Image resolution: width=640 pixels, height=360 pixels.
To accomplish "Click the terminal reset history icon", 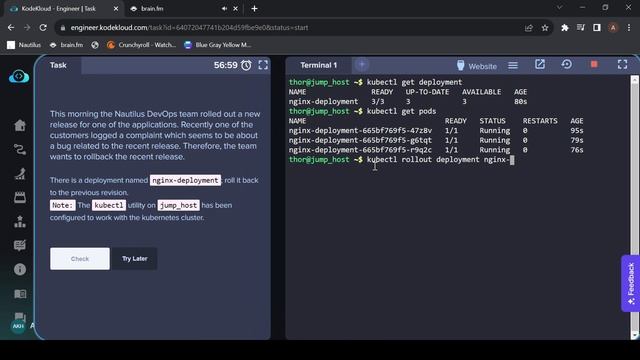I will 567,64.
